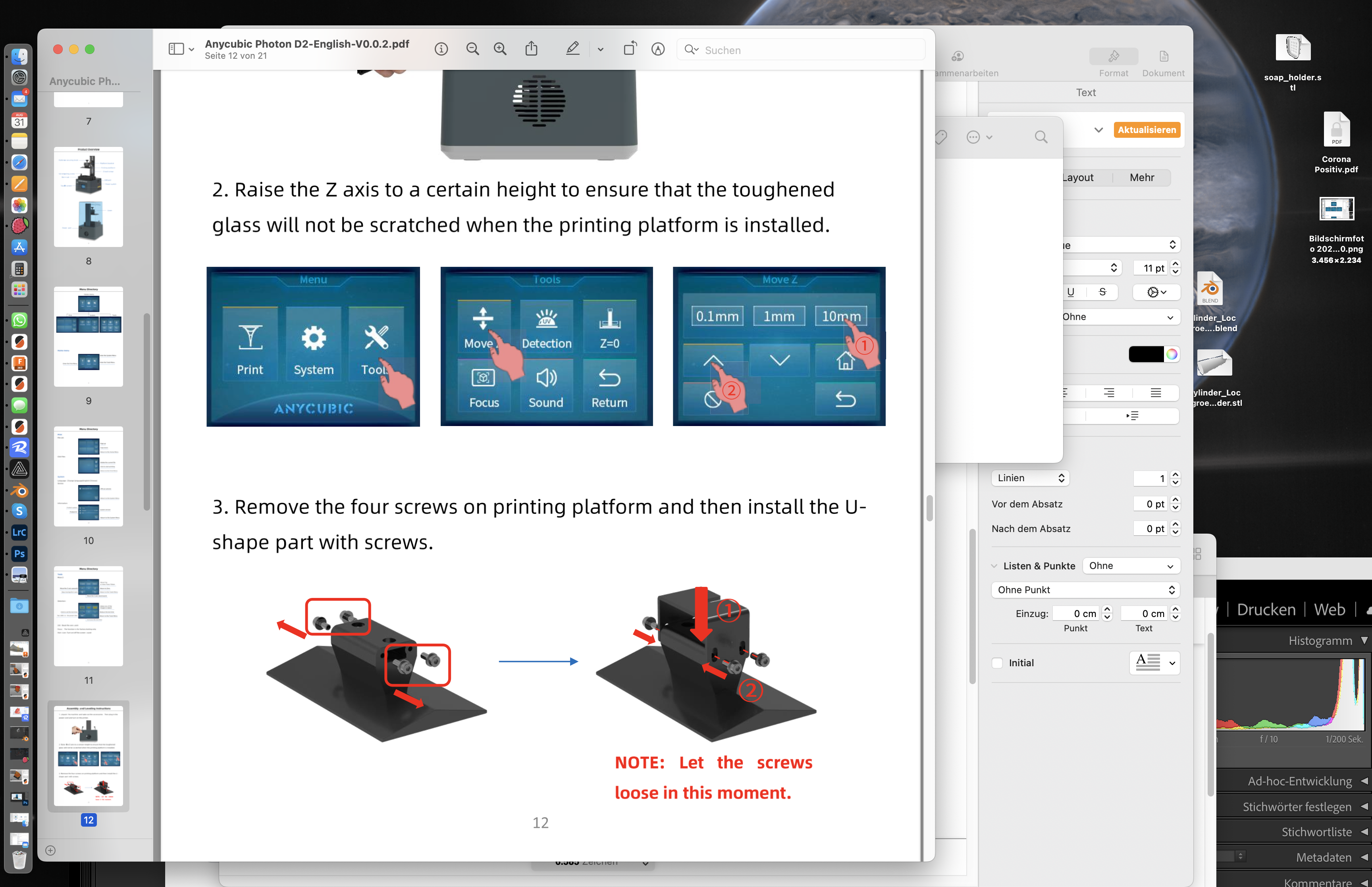
Task: Toggle the sidebar view button
Action: (176, 50)
